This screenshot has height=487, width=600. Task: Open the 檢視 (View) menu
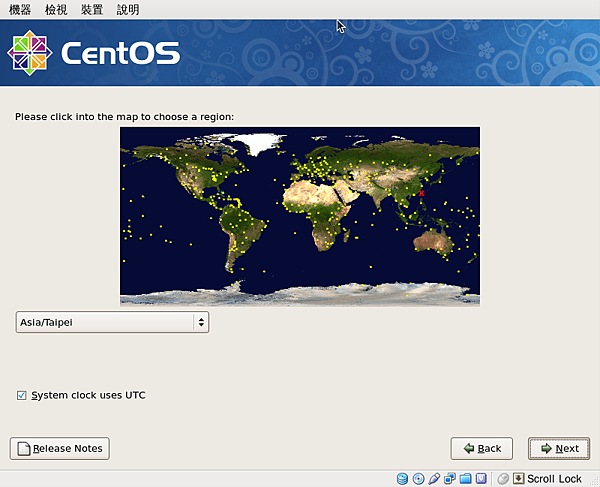(56, 9)
